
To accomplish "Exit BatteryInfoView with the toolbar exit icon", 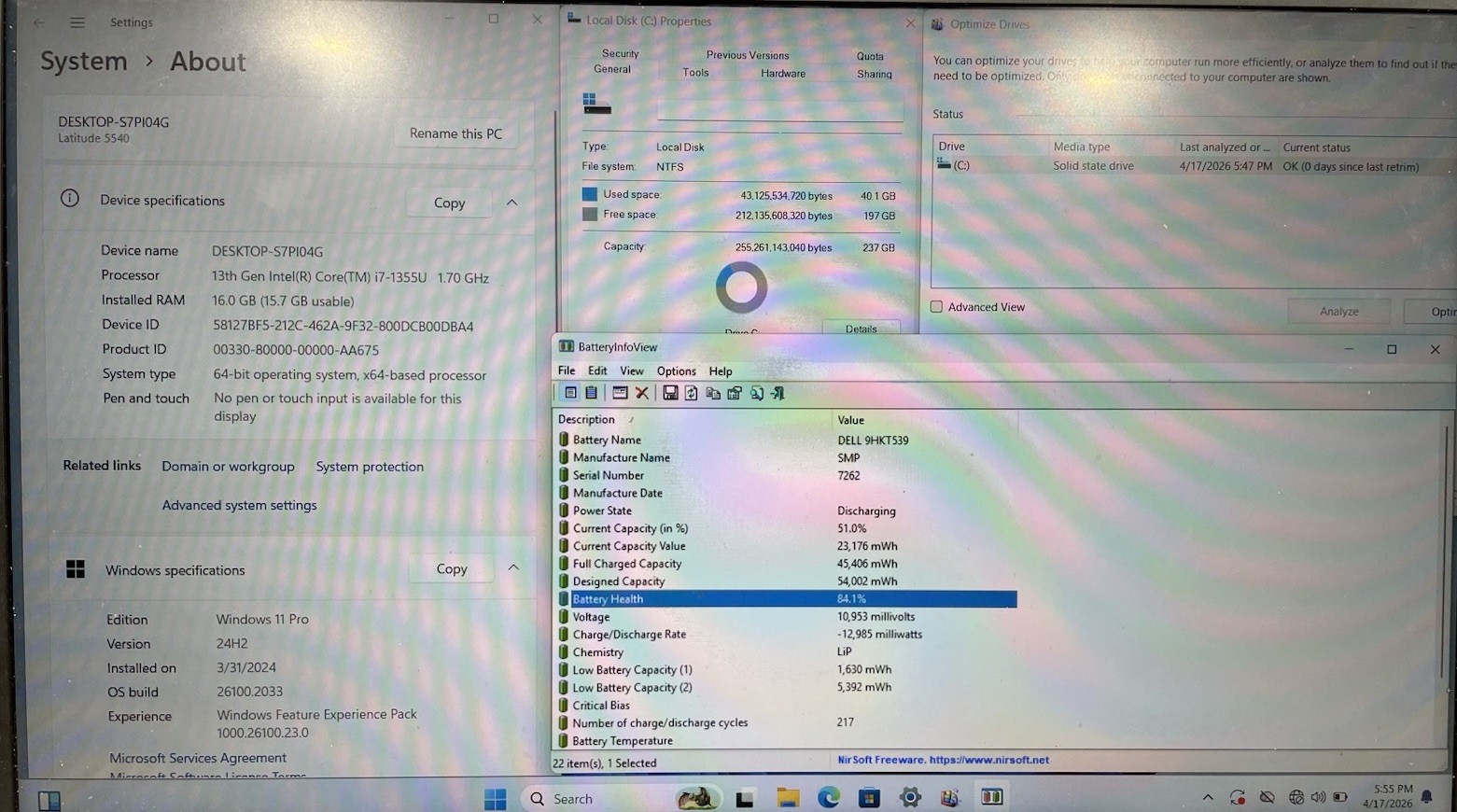I will click(x=778, y=393).
